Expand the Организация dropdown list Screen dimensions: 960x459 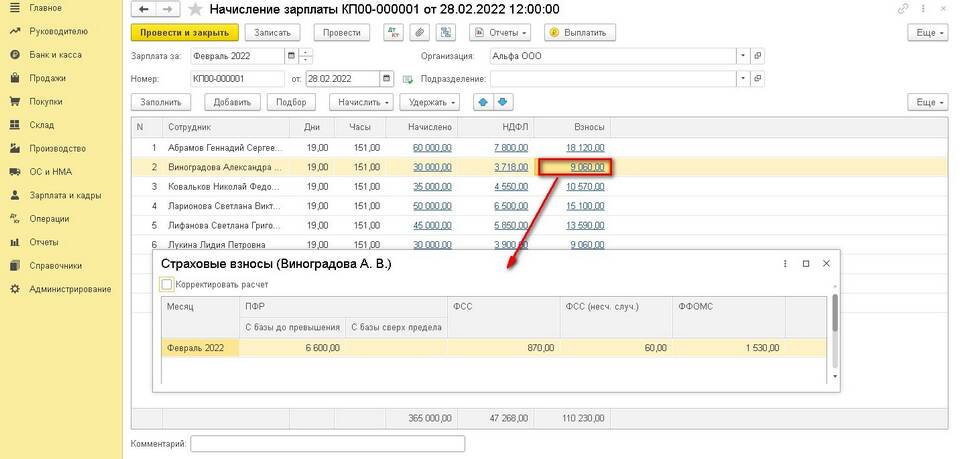(742, 55)
